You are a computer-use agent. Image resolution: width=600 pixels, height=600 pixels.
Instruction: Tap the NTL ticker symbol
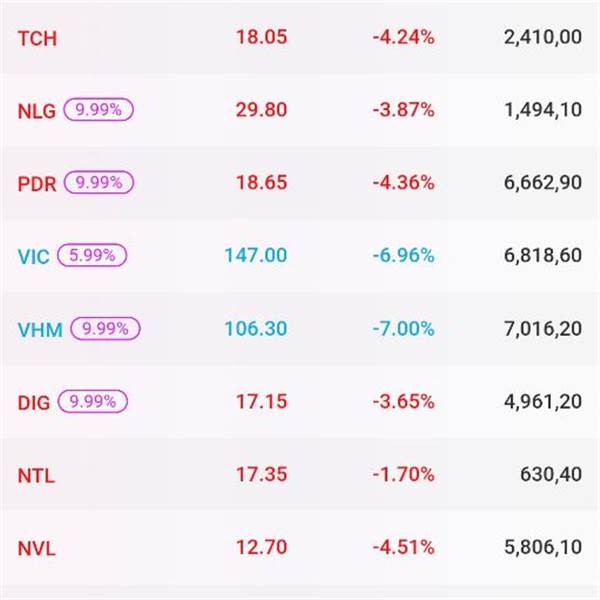[x=36, y=475]
